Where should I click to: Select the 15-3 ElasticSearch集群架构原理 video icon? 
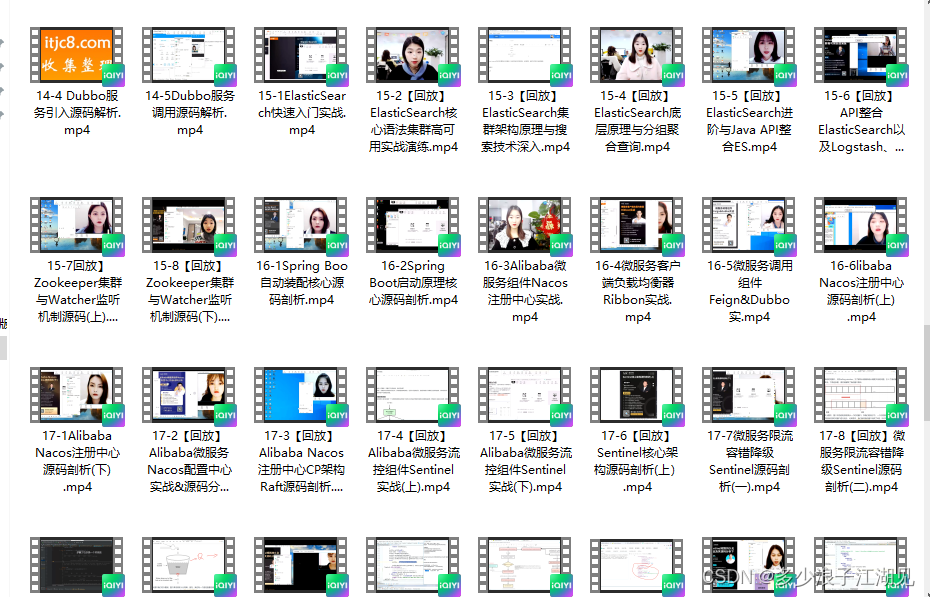525,55
